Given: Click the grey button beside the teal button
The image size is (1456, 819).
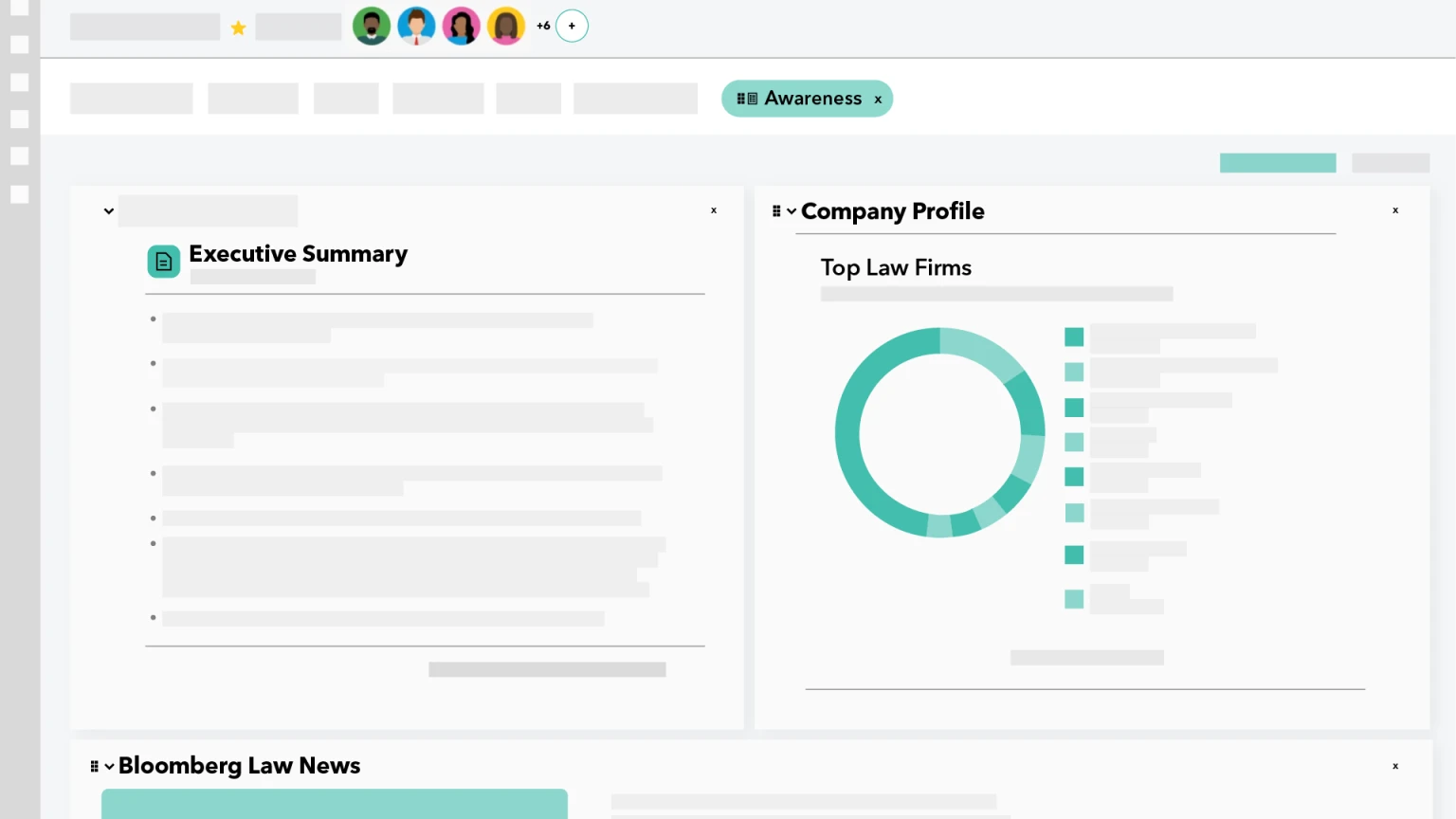Looking at the screenshot, I should (1391, 163).
